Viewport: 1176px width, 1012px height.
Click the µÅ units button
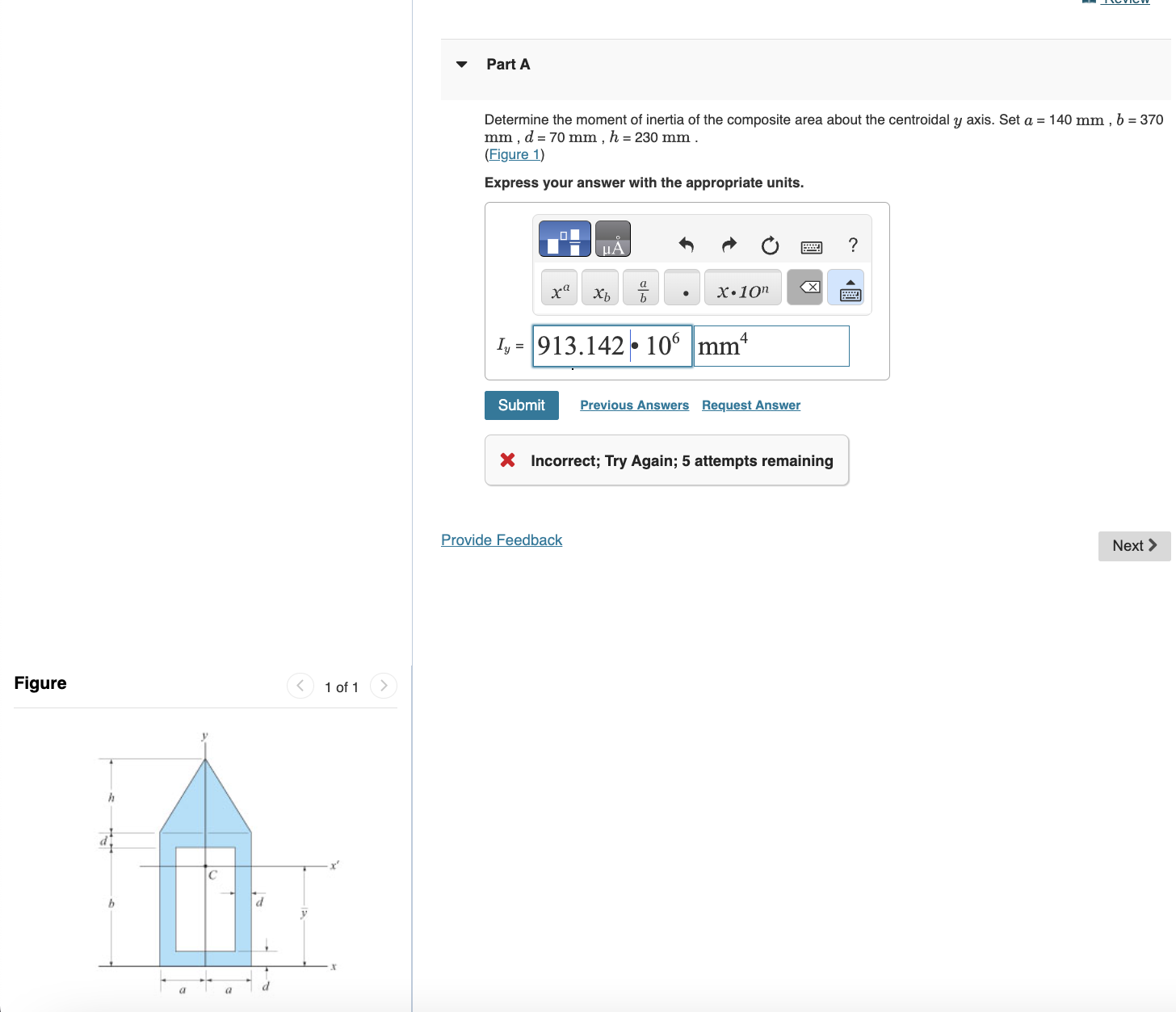click(x=612, y=239)
